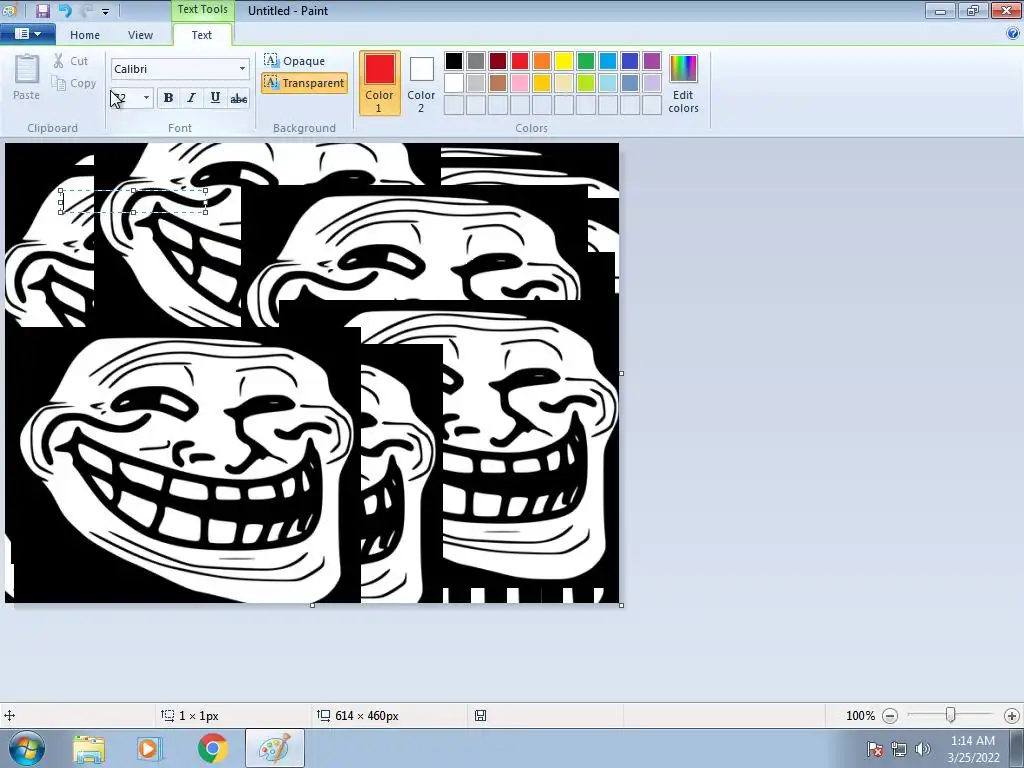Click the Copy button
The width and height of the screenshot is (1024, 768).
tap(74, 83)
